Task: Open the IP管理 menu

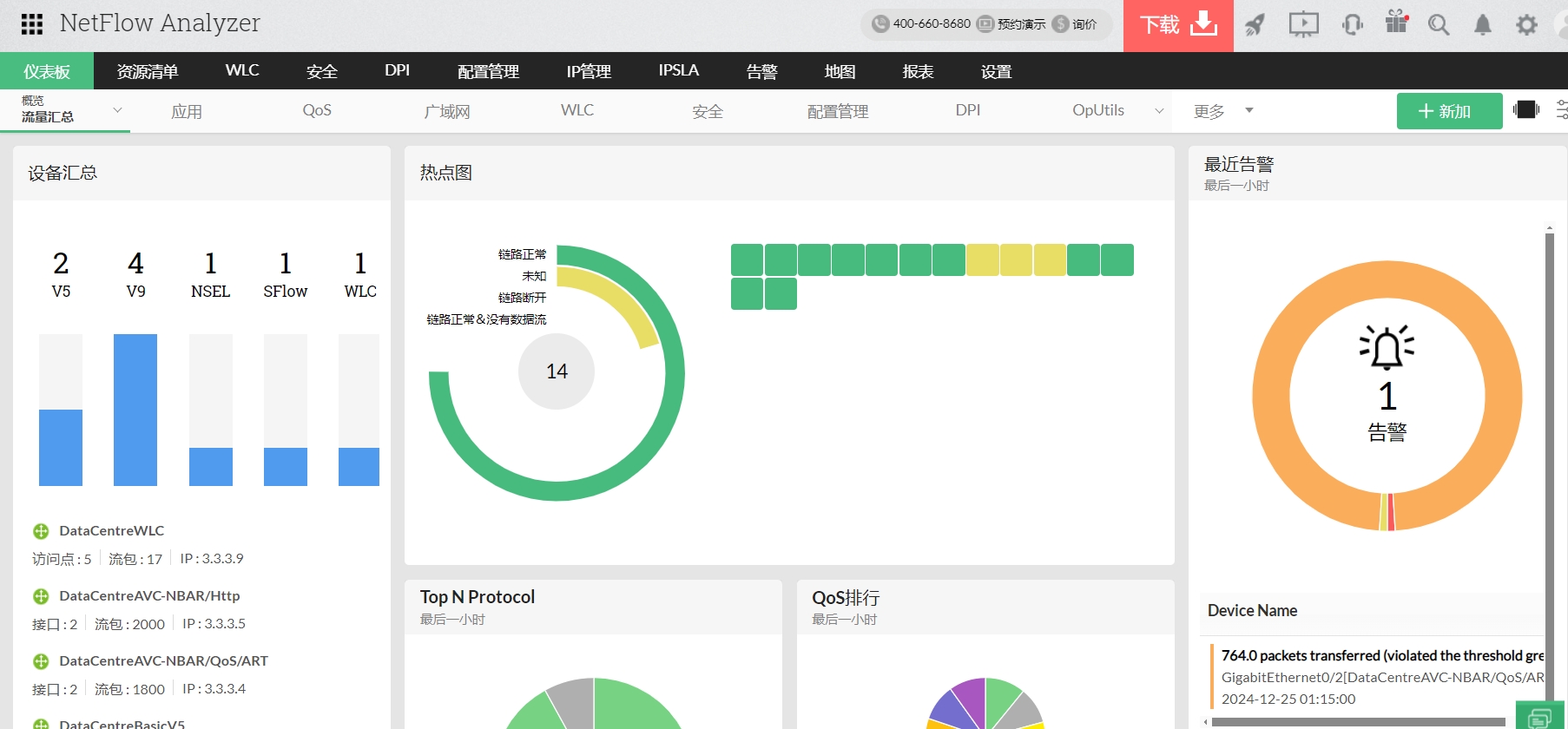Action: (589, 71)
